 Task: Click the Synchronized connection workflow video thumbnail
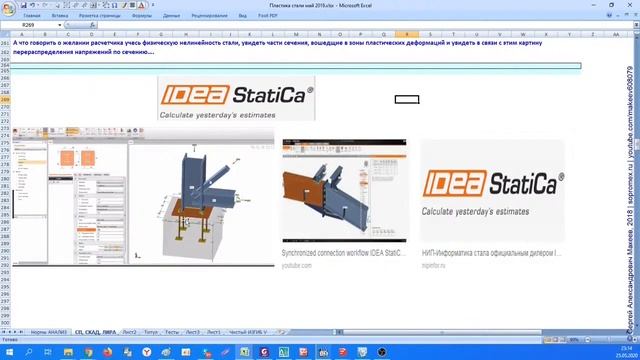[x=344, y=191]
